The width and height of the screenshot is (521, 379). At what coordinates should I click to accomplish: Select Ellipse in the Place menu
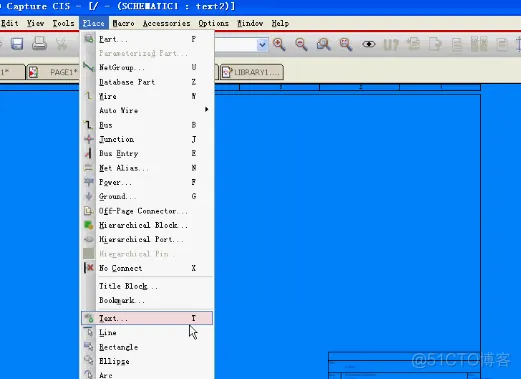147,361
